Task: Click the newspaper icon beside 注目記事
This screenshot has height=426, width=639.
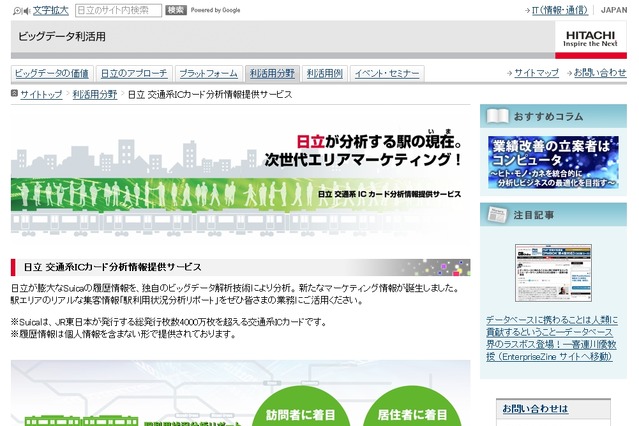Action: coord(497,215)
